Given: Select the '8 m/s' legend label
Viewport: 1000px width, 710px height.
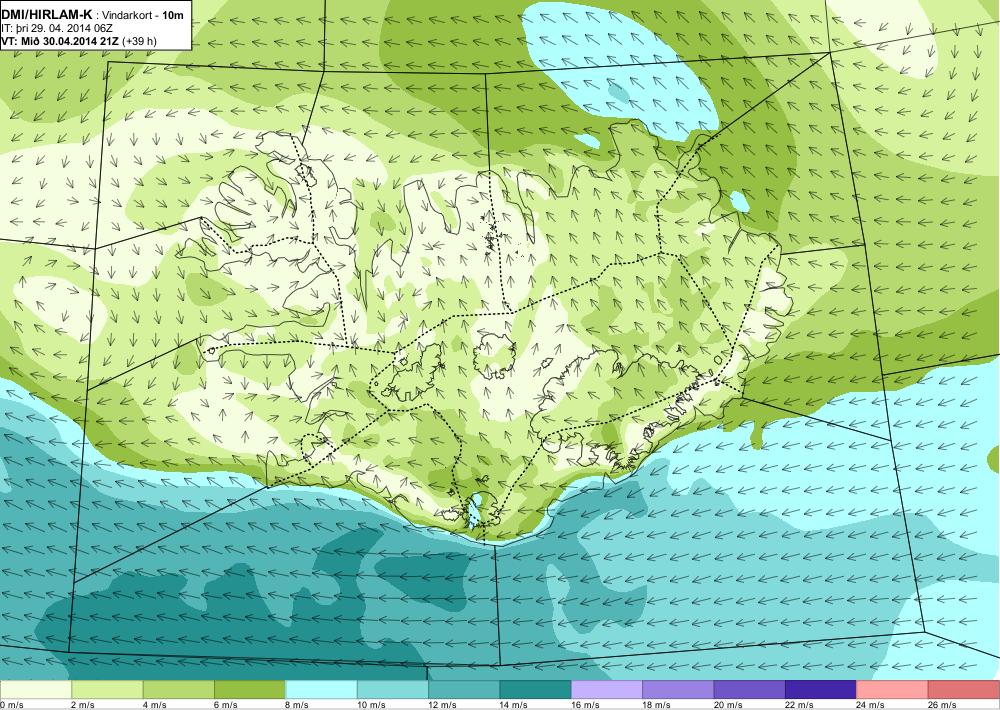Looking at the screenshot, I should [x=297, y=705].
